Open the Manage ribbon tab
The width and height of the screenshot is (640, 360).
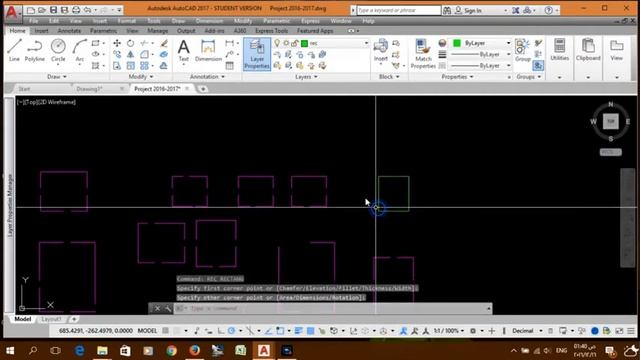158,31
